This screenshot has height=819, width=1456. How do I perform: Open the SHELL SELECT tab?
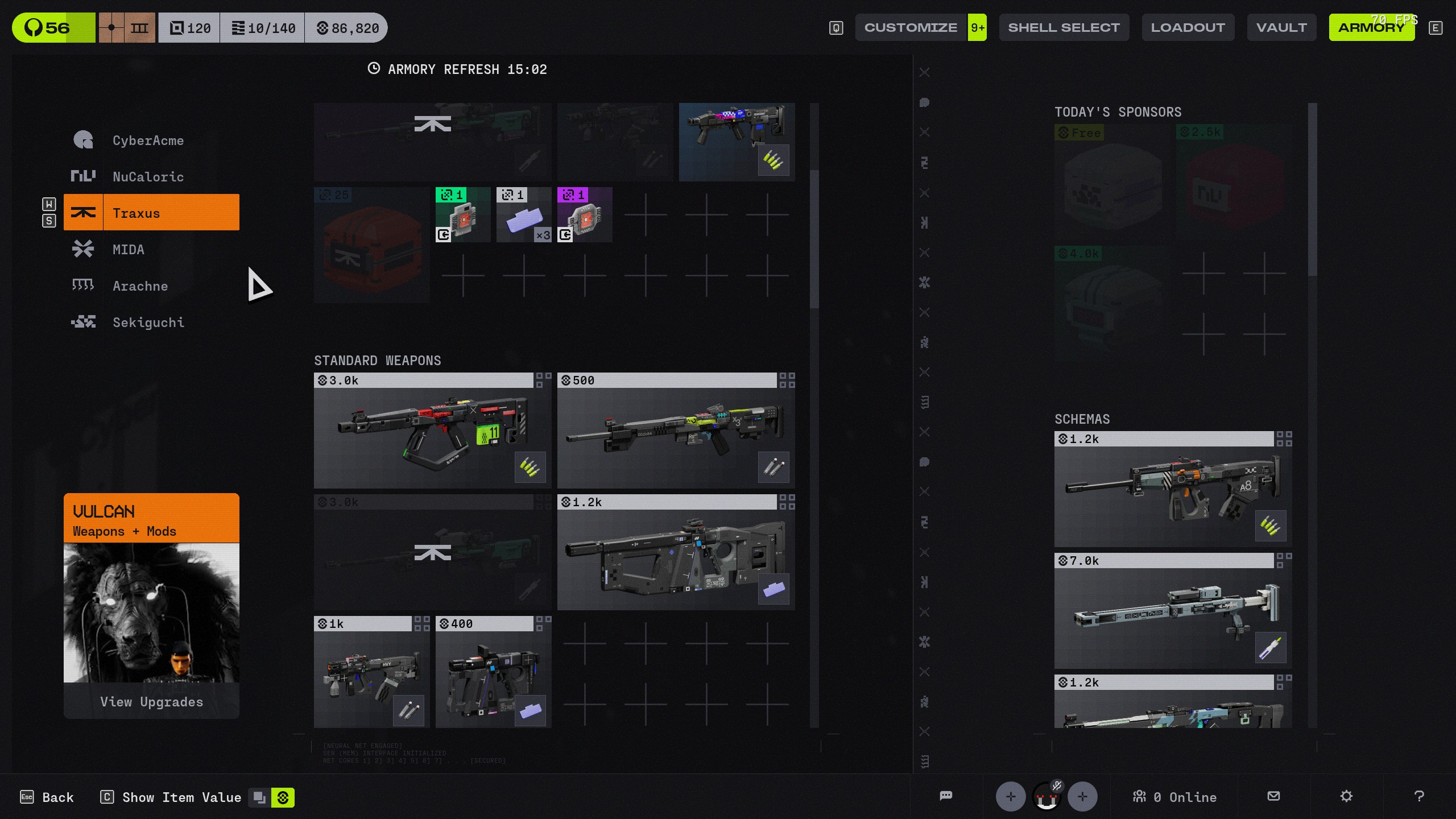click(1064, 27)
